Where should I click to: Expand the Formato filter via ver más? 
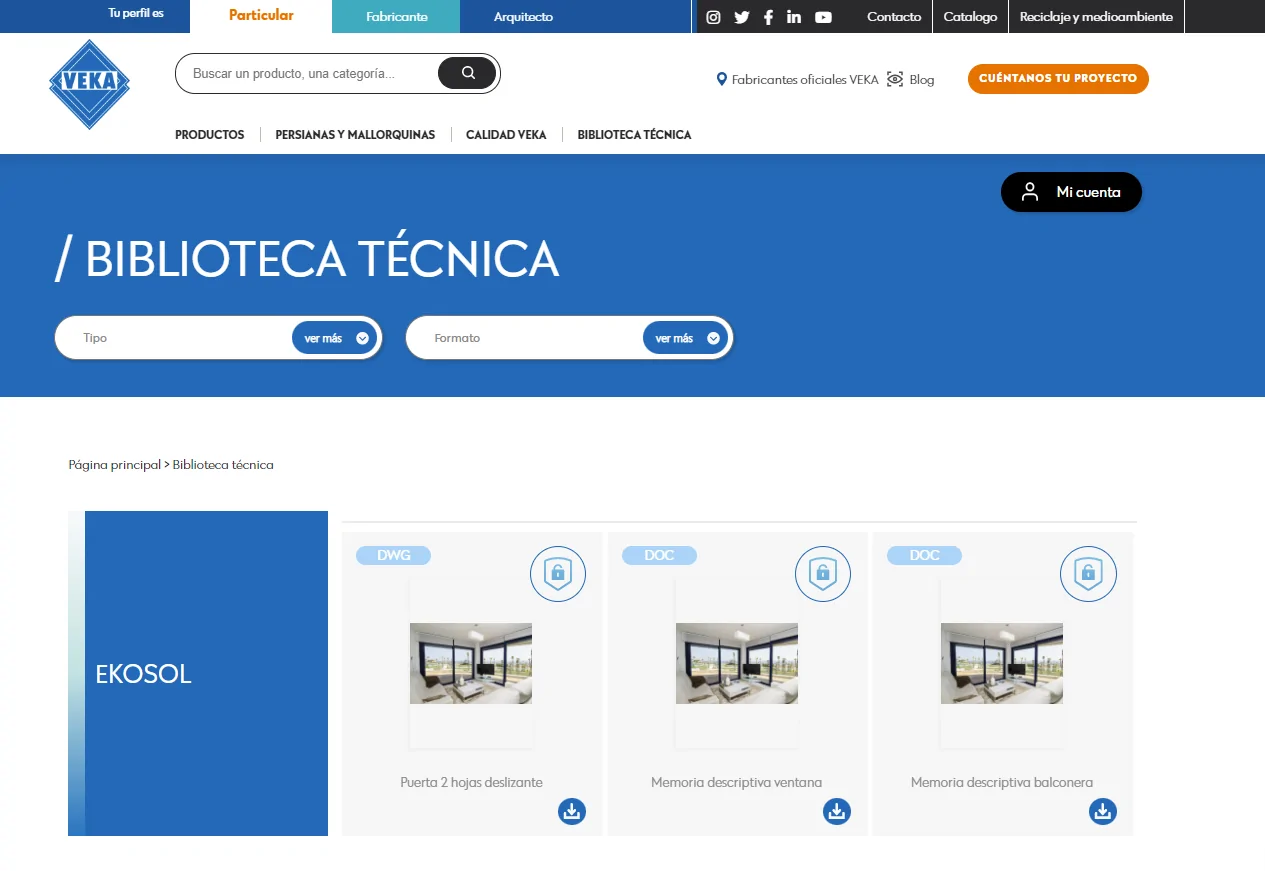click(687, 338)
